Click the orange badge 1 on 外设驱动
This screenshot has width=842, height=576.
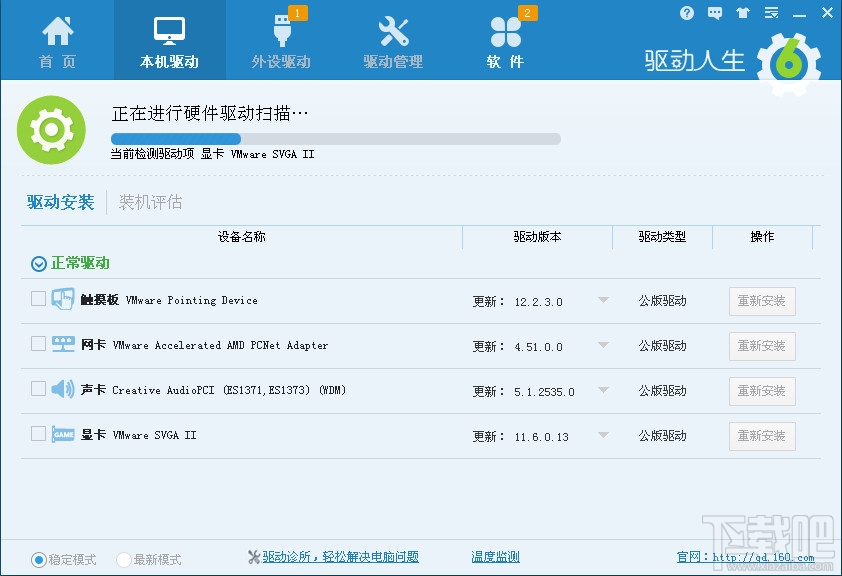298,13
